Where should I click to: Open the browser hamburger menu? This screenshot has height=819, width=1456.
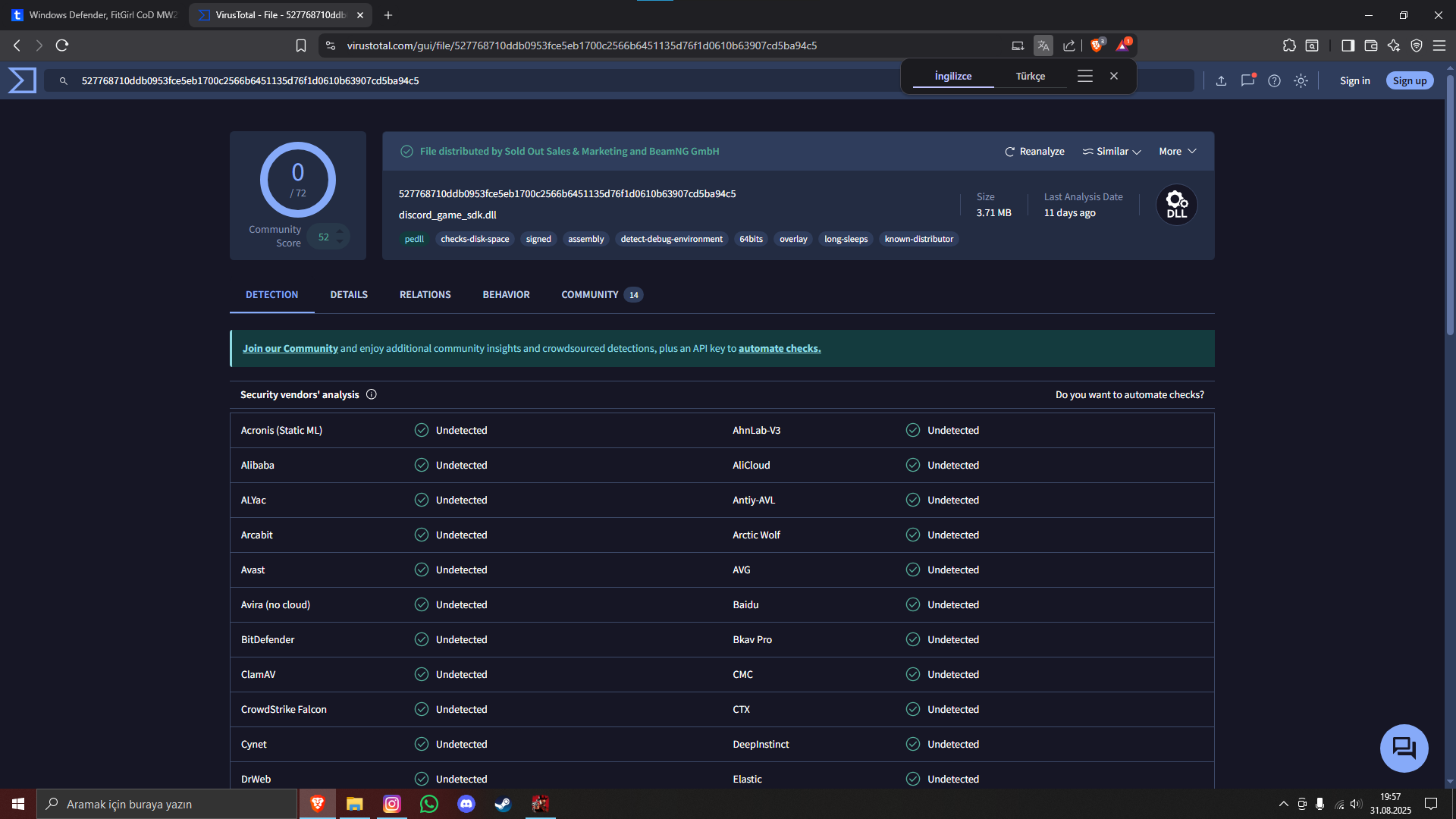[1439, 45]
